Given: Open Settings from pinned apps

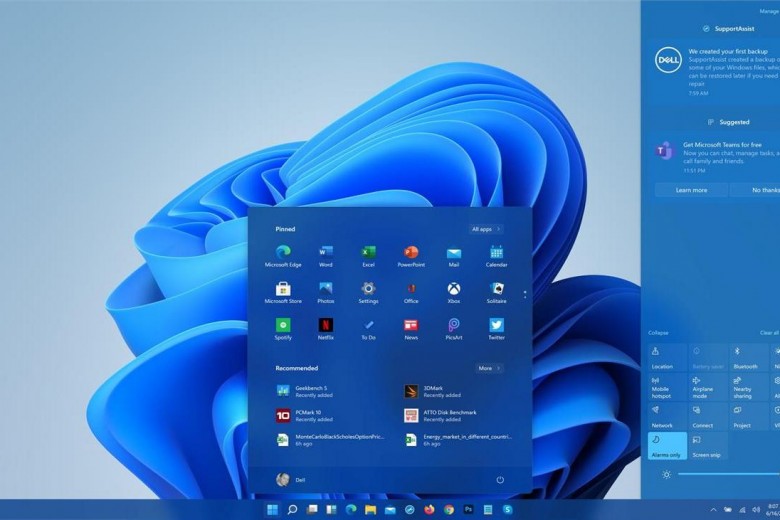Looking at the screenshot, I should pos(369,293).
